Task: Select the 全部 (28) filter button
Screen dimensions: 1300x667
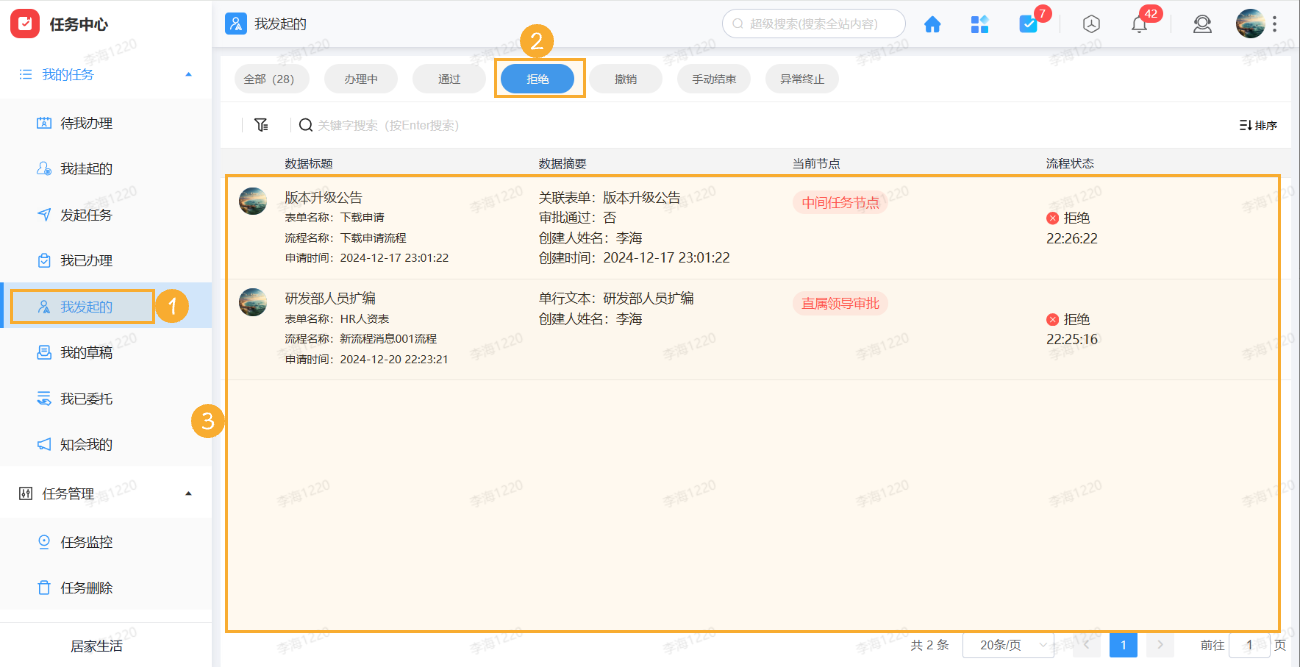Action: click(271, 78)
